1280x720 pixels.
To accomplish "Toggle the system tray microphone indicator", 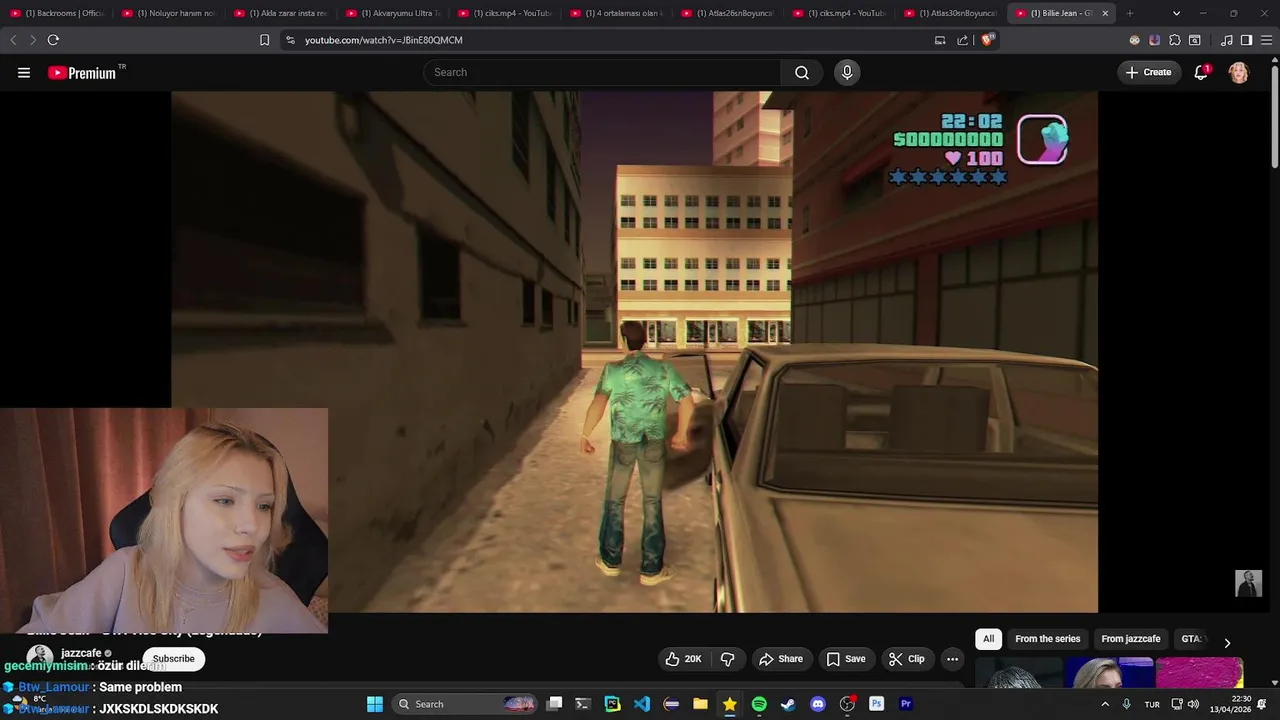I will pos(1126,704).
